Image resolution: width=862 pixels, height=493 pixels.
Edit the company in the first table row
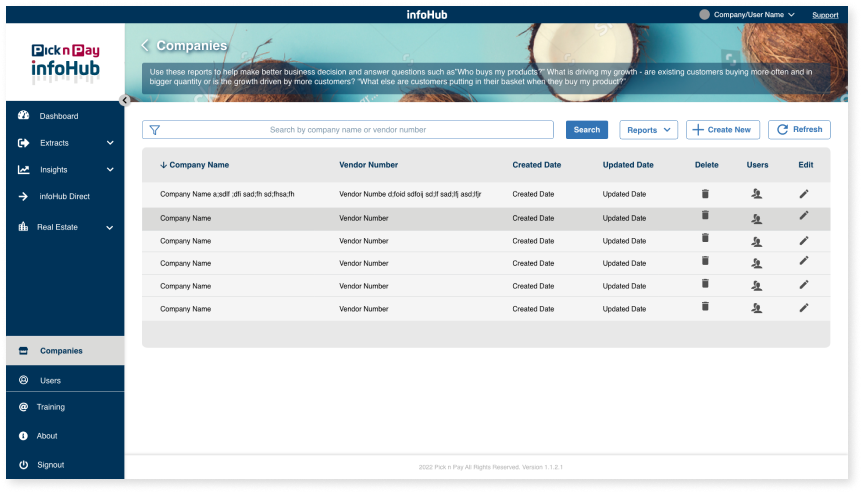point(804,193)
